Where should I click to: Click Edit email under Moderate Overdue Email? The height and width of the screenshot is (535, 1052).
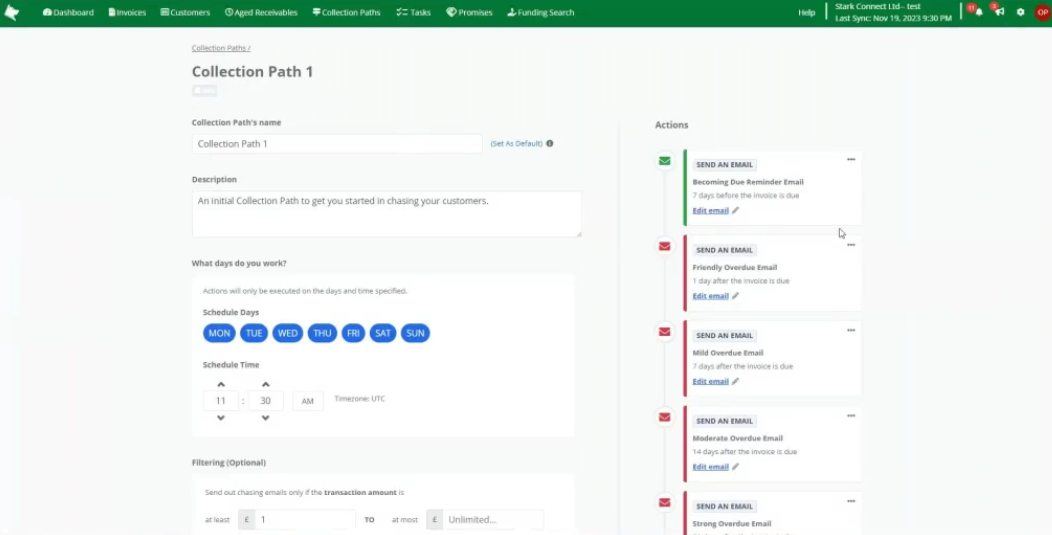pos(711,467)
